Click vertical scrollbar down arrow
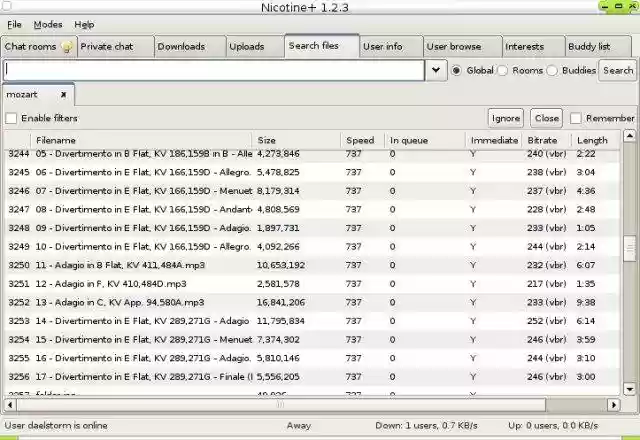This screenshot has width=640, height=440. 629,389
